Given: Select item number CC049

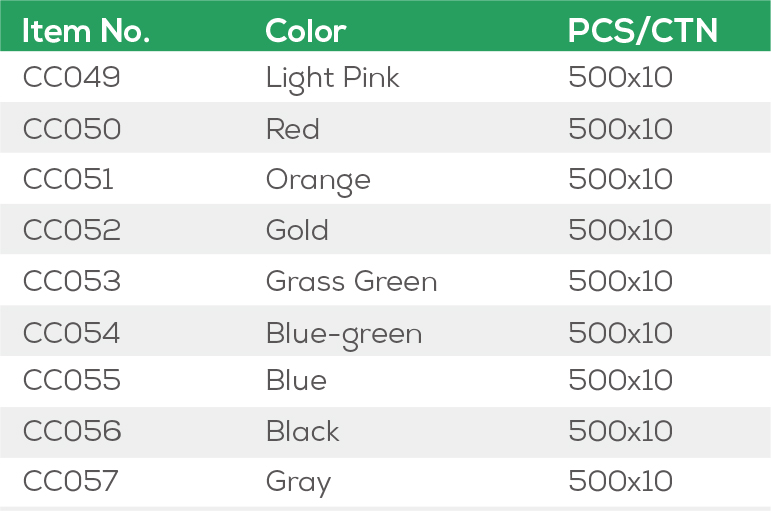Looking at the screenshot, I should [72, 78].
